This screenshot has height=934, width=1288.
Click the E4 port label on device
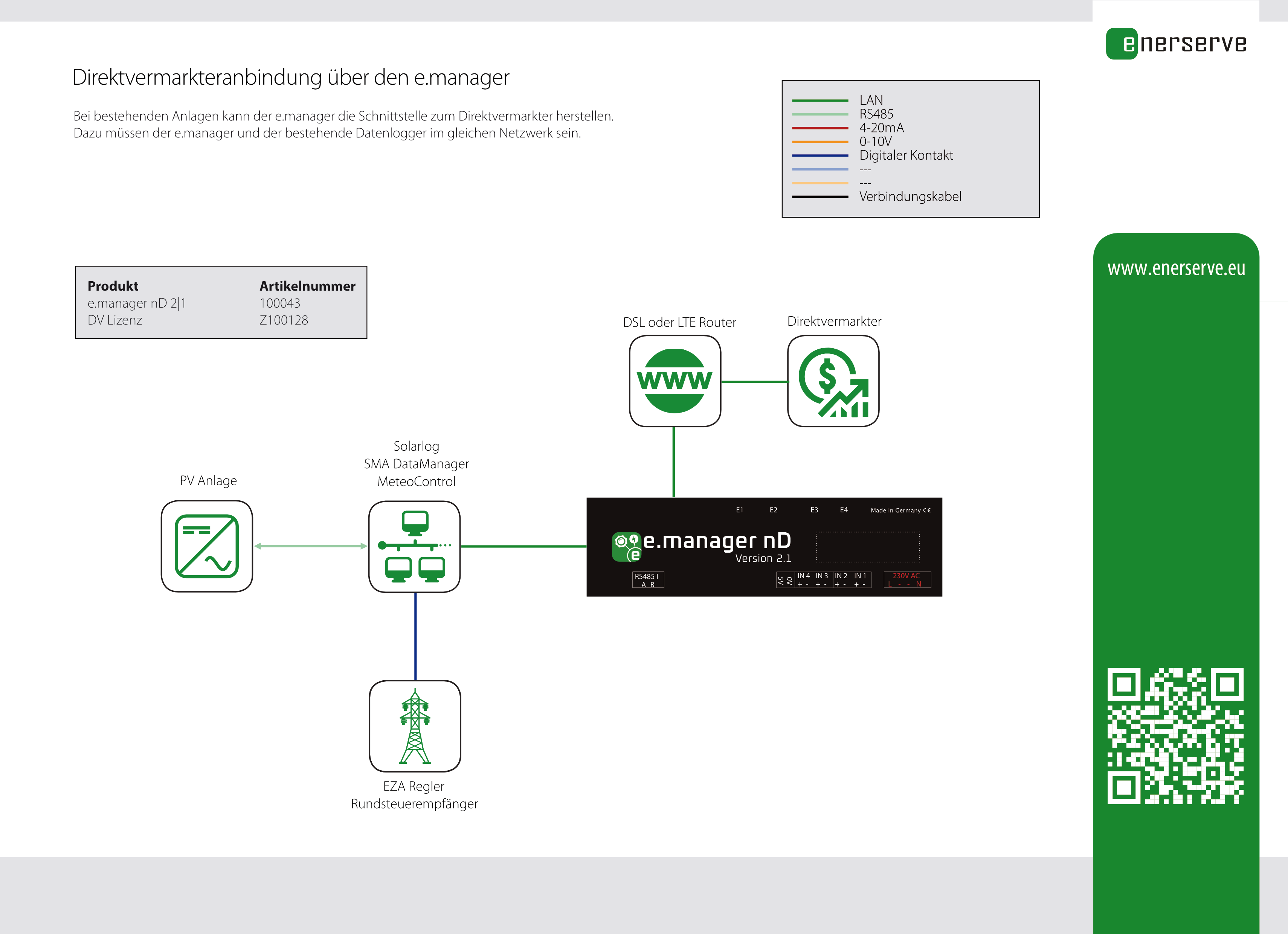pos(844,510)
